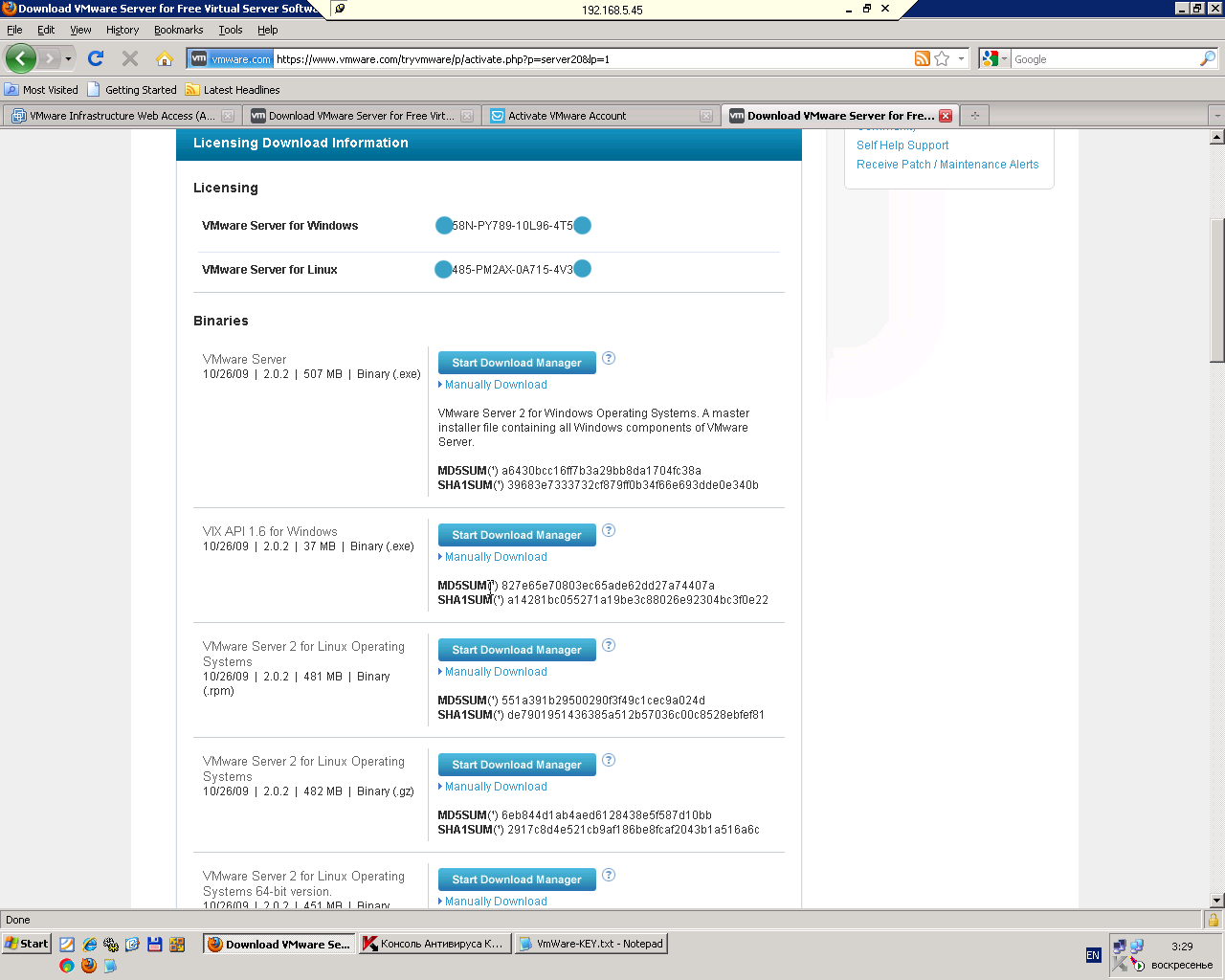Switch to VmWare-KEY.txt Notepad taskbar button
Screen dimensions: 1225x980
coord(590,944)
